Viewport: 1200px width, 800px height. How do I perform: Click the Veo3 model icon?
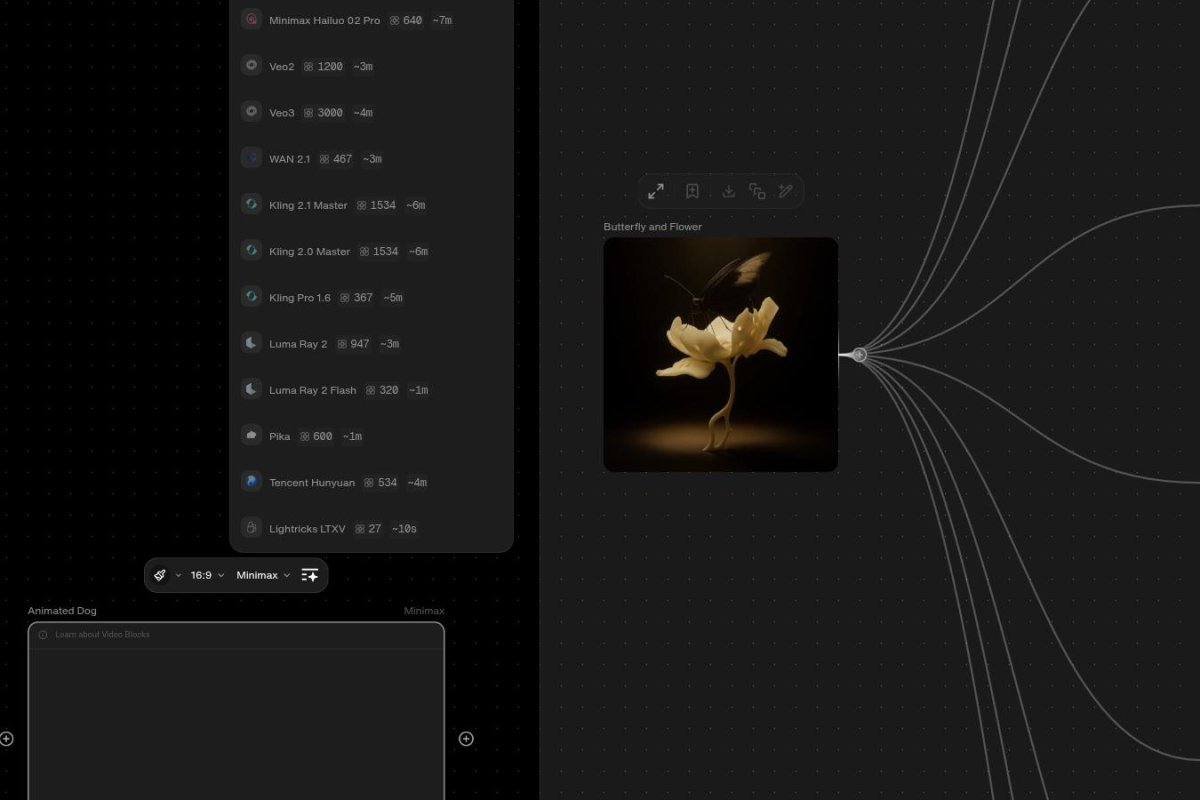click(x=251, y=111)
